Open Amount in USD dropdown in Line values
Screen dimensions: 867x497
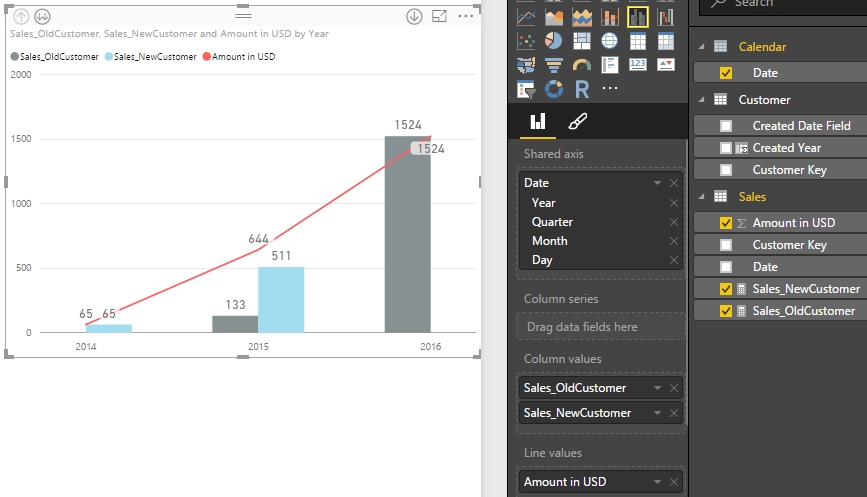click(x=657, y=482)
